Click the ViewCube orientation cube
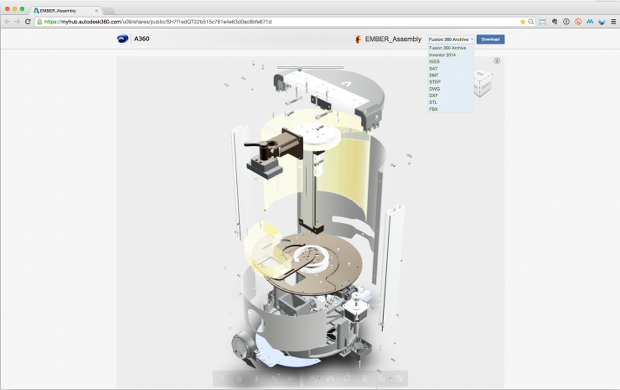 point(483,83)
